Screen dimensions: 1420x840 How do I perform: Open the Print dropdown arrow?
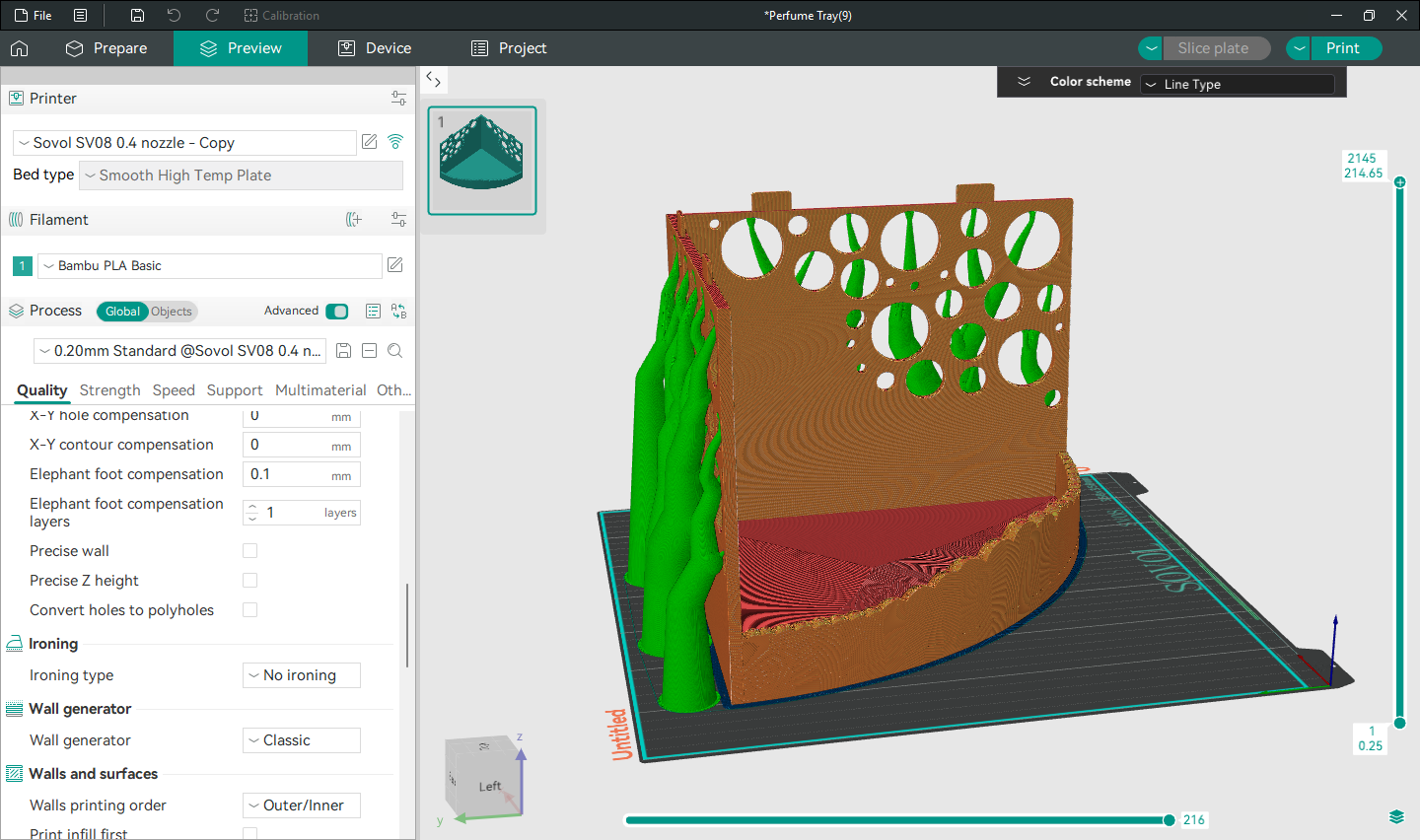(x=1299, y=48)
